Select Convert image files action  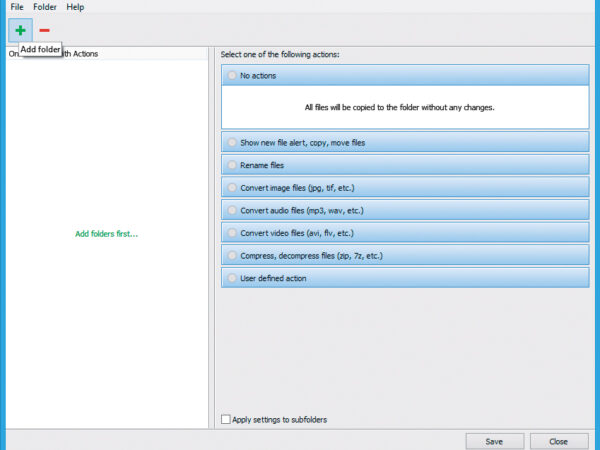point(233,187)
